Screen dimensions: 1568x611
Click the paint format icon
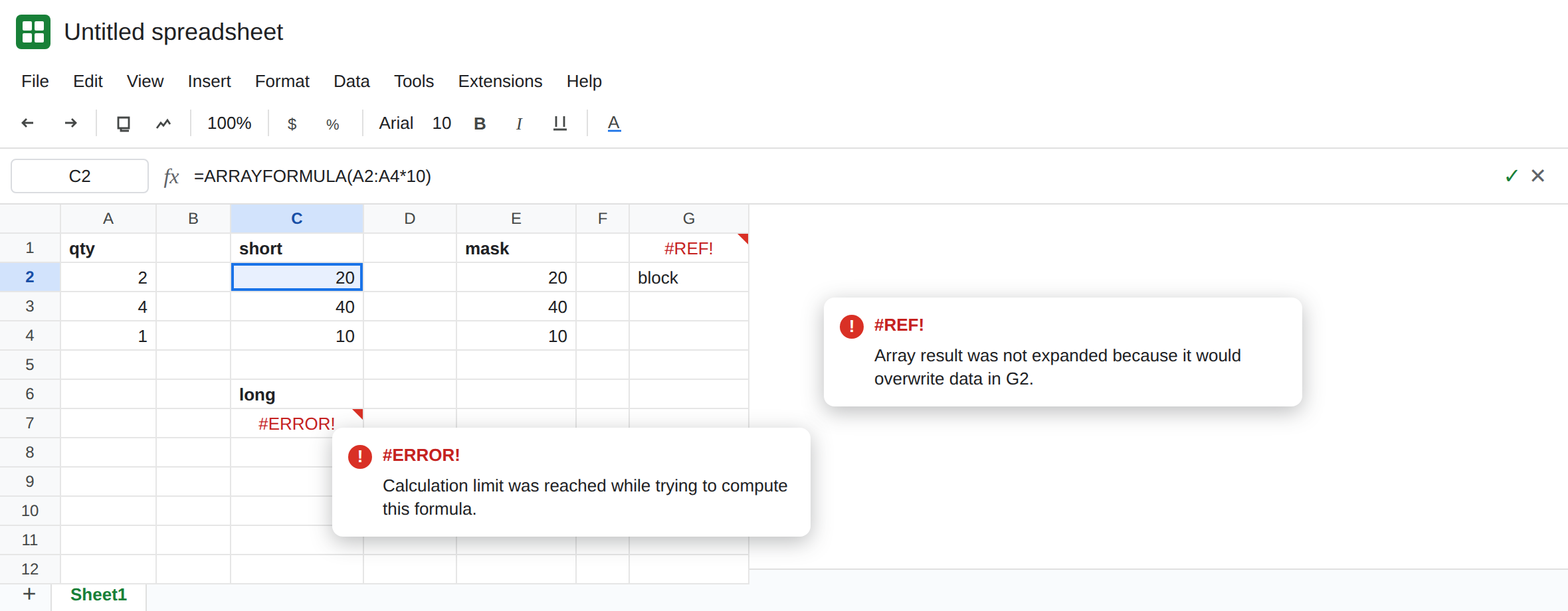(x=163, y=124)
